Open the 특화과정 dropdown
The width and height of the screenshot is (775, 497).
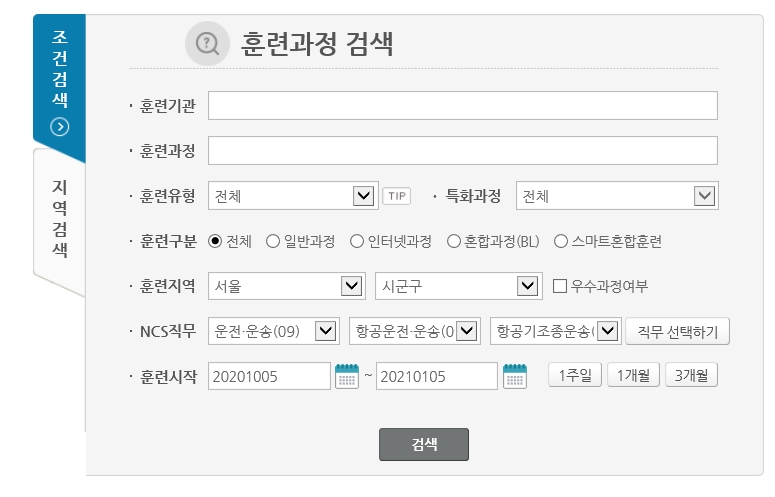click(617, 196)
